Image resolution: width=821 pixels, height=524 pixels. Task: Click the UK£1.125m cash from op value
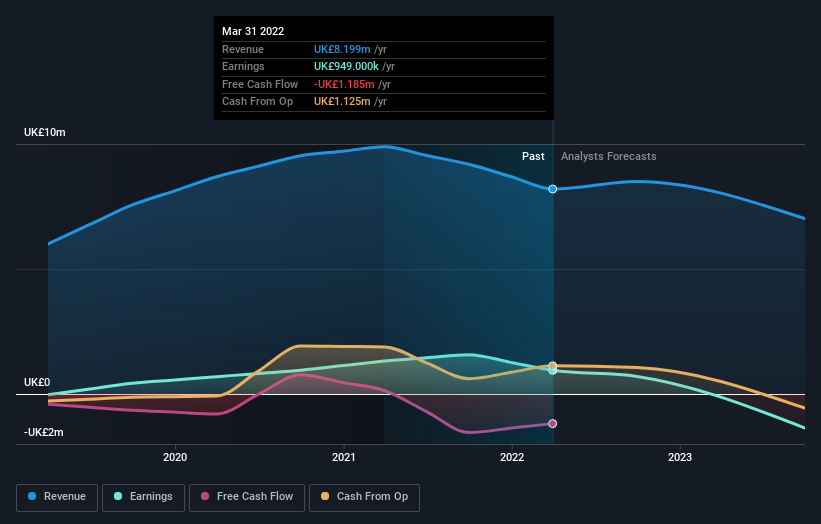point(342,102)
